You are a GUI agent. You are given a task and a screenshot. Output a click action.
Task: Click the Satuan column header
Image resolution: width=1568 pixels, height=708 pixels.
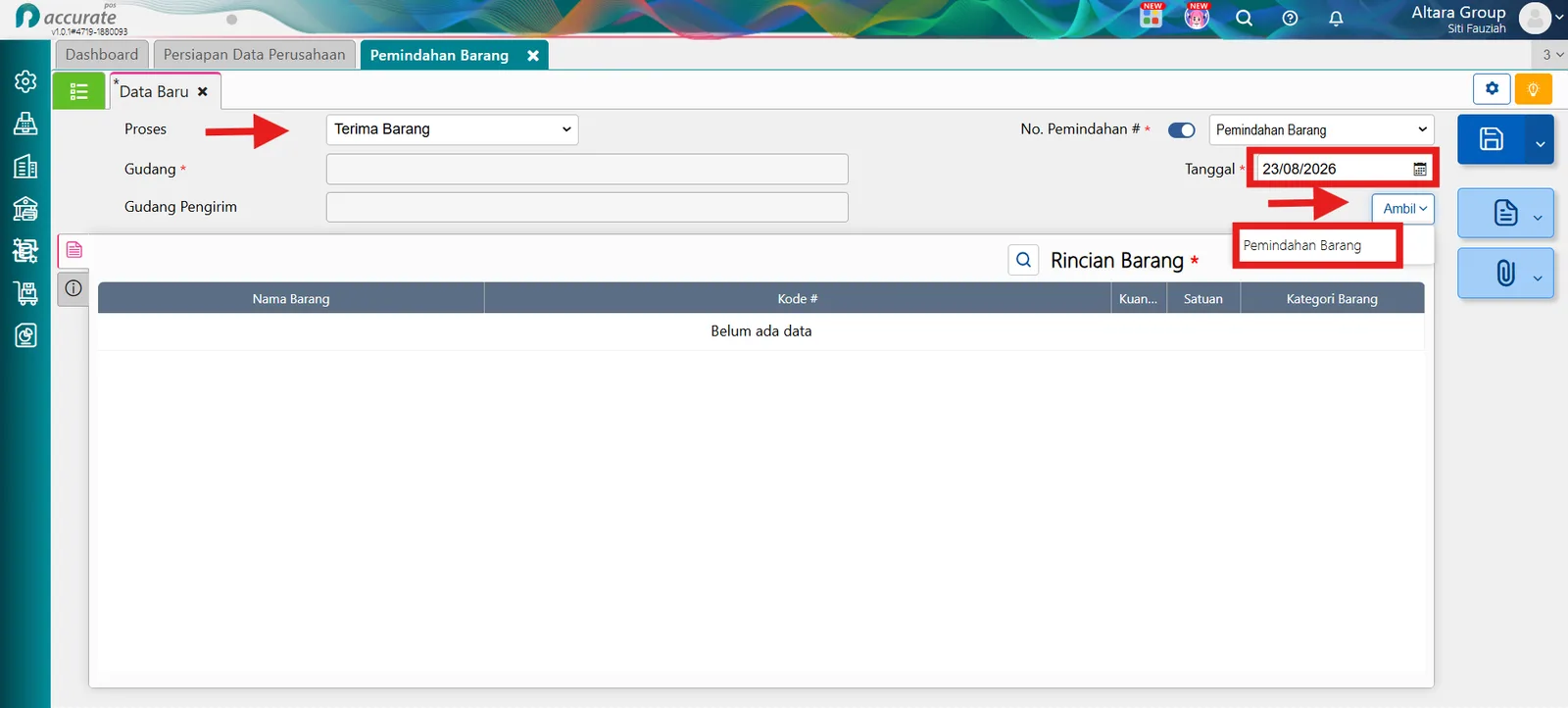click(x=1203, y=299)
